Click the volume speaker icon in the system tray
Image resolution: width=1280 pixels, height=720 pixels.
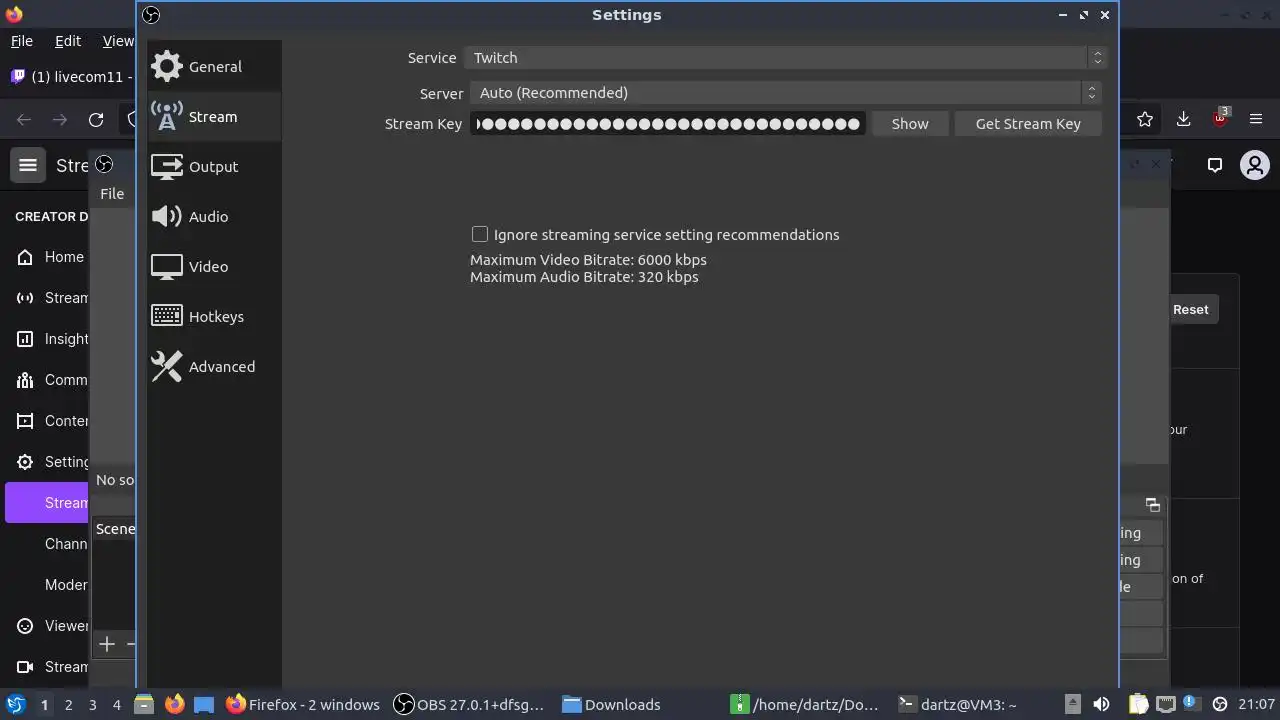[x=1101, y=704]
